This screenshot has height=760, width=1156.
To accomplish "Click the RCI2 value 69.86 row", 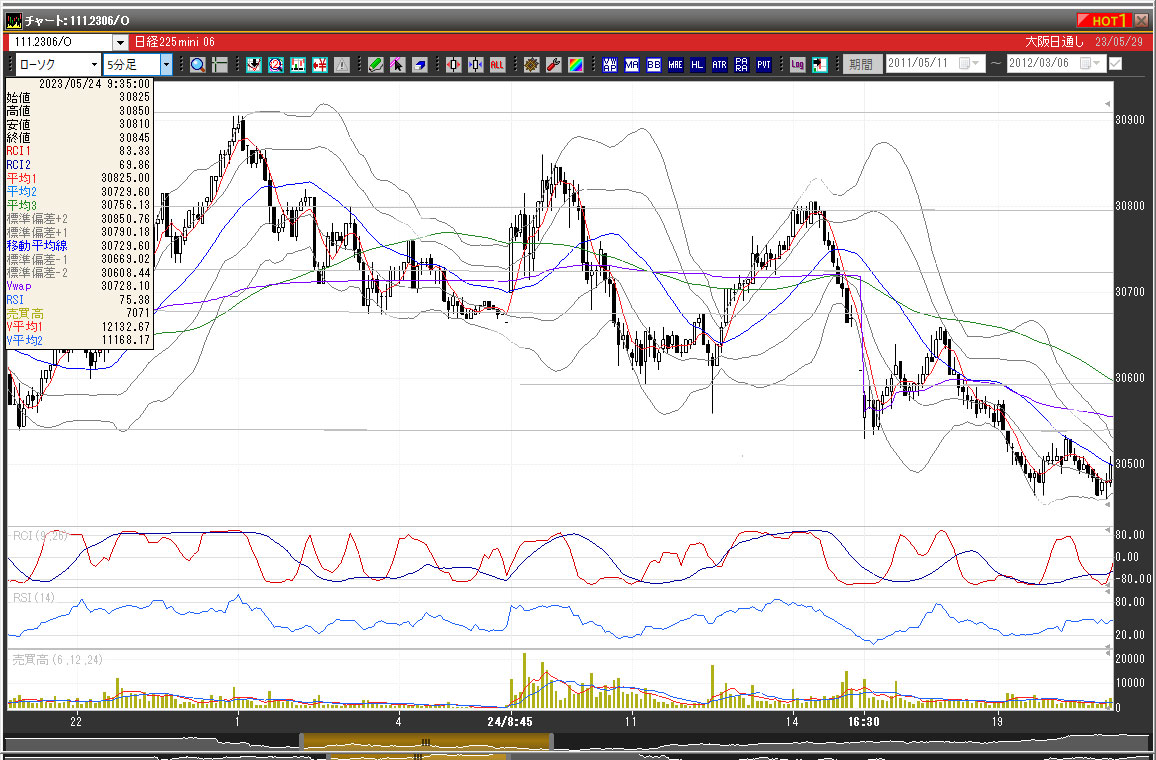I will coord(78,165).
